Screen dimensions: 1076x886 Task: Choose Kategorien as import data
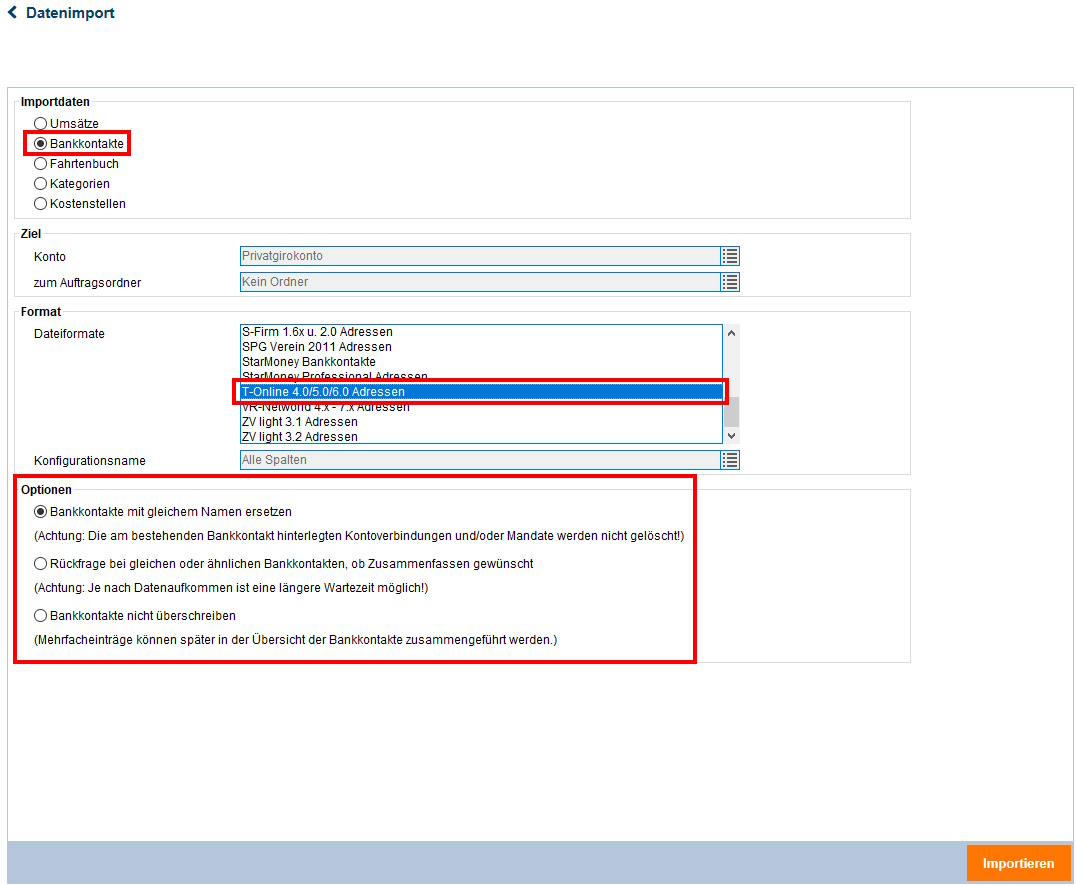click(x=41, y=184)
